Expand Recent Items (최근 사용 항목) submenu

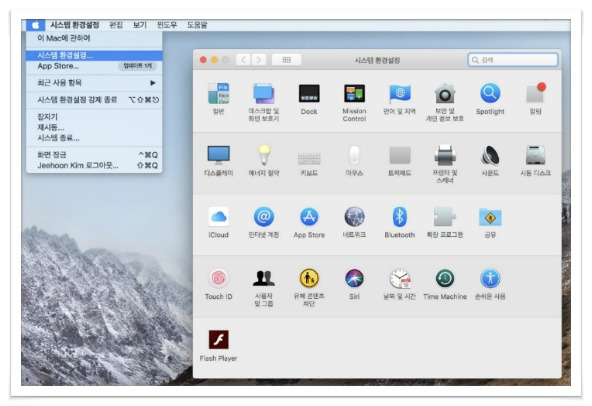[94, 83]
